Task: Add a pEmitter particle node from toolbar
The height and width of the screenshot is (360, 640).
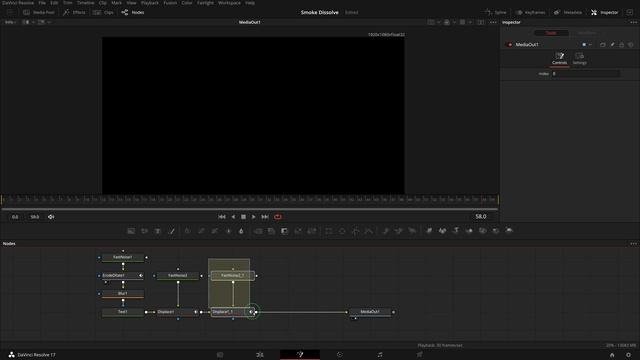Action: point(385,231)
